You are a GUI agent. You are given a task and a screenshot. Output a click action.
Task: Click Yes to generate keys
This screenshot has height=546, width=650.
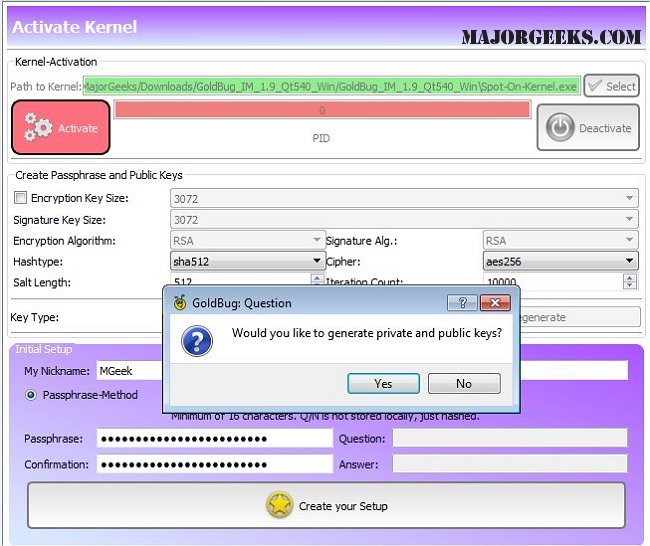[x=383, y=383]
